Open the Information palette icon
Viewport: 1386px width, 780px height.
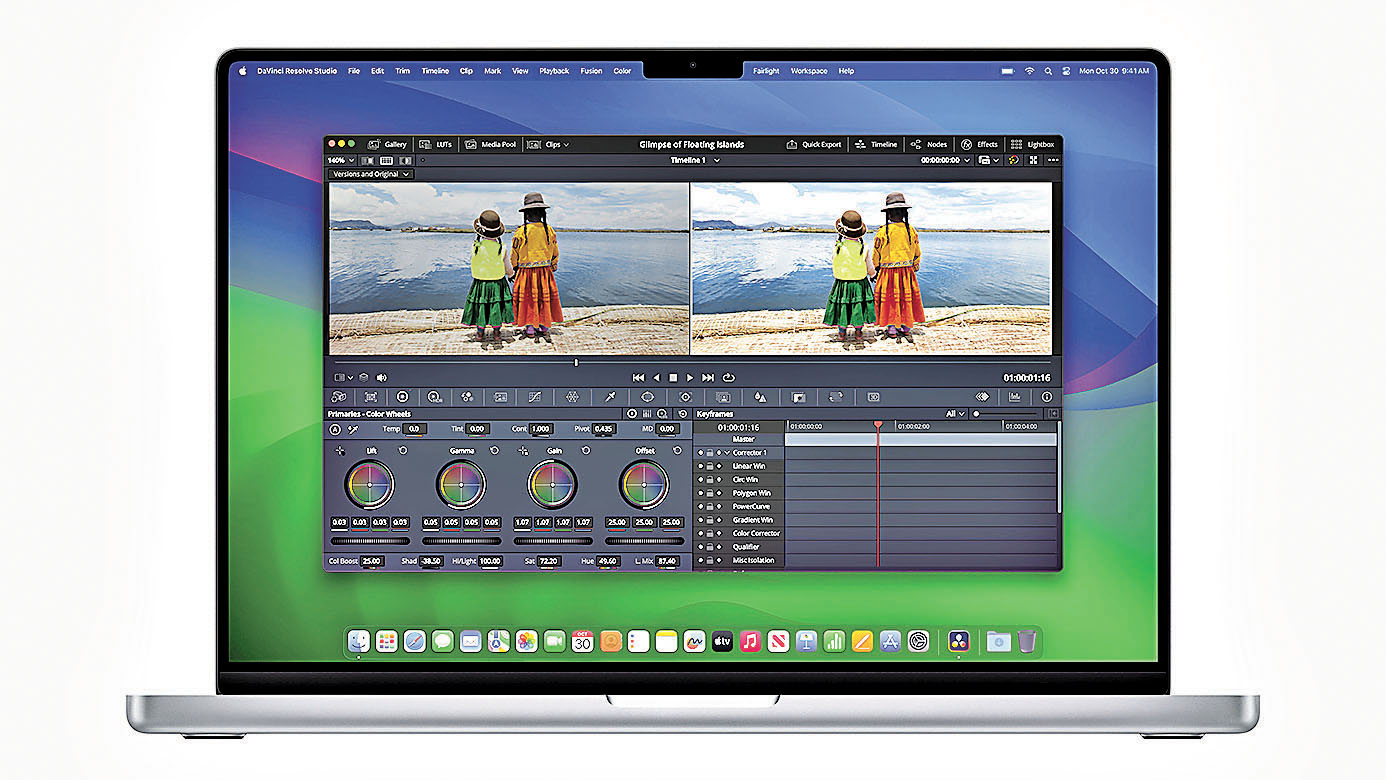coord(1047,397)
